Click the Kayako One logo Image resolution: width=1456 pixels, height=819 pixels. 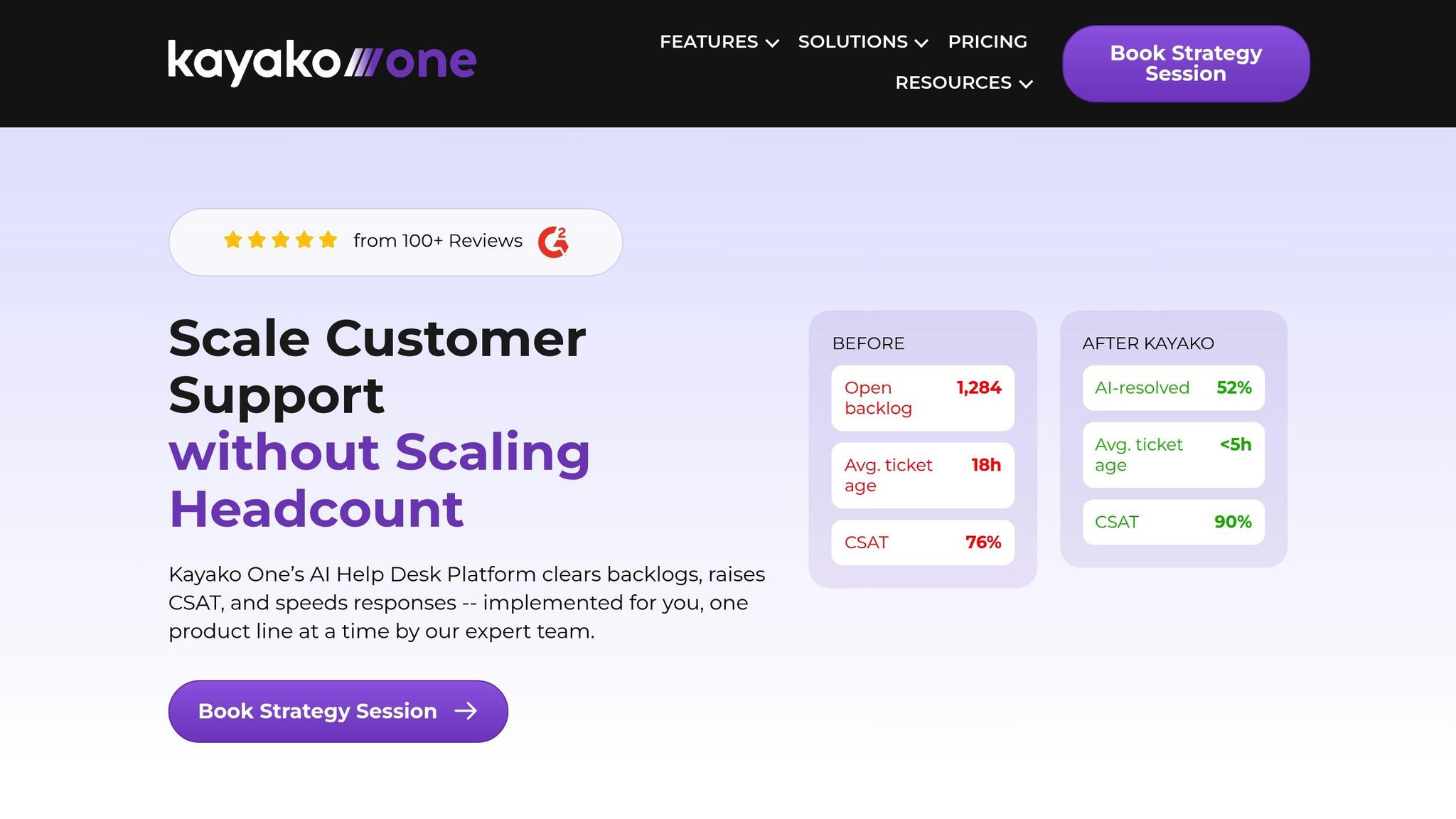tap(321, 62)
